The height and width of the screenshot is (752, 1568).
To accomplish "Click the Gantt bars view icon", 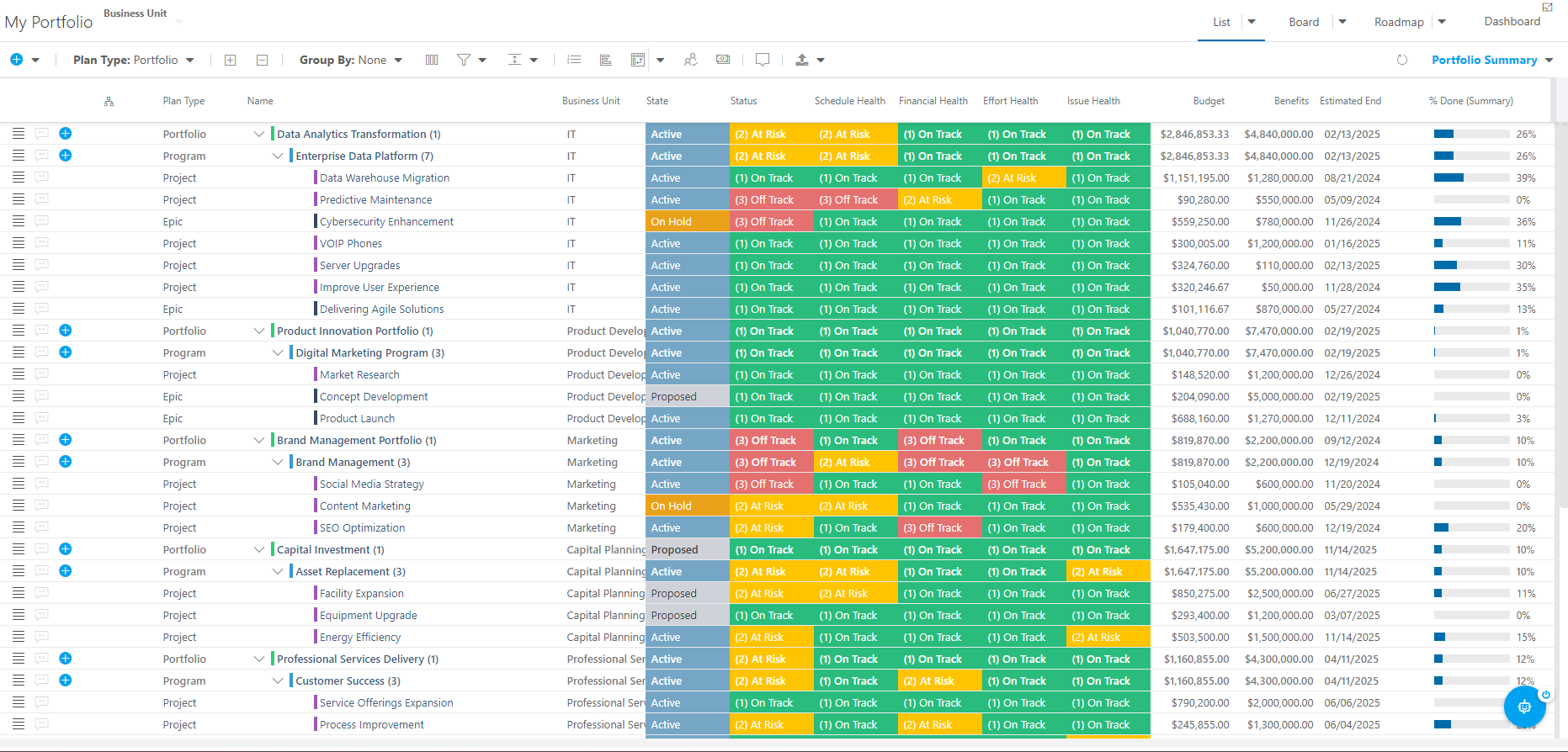I will [x=605, y=60].
